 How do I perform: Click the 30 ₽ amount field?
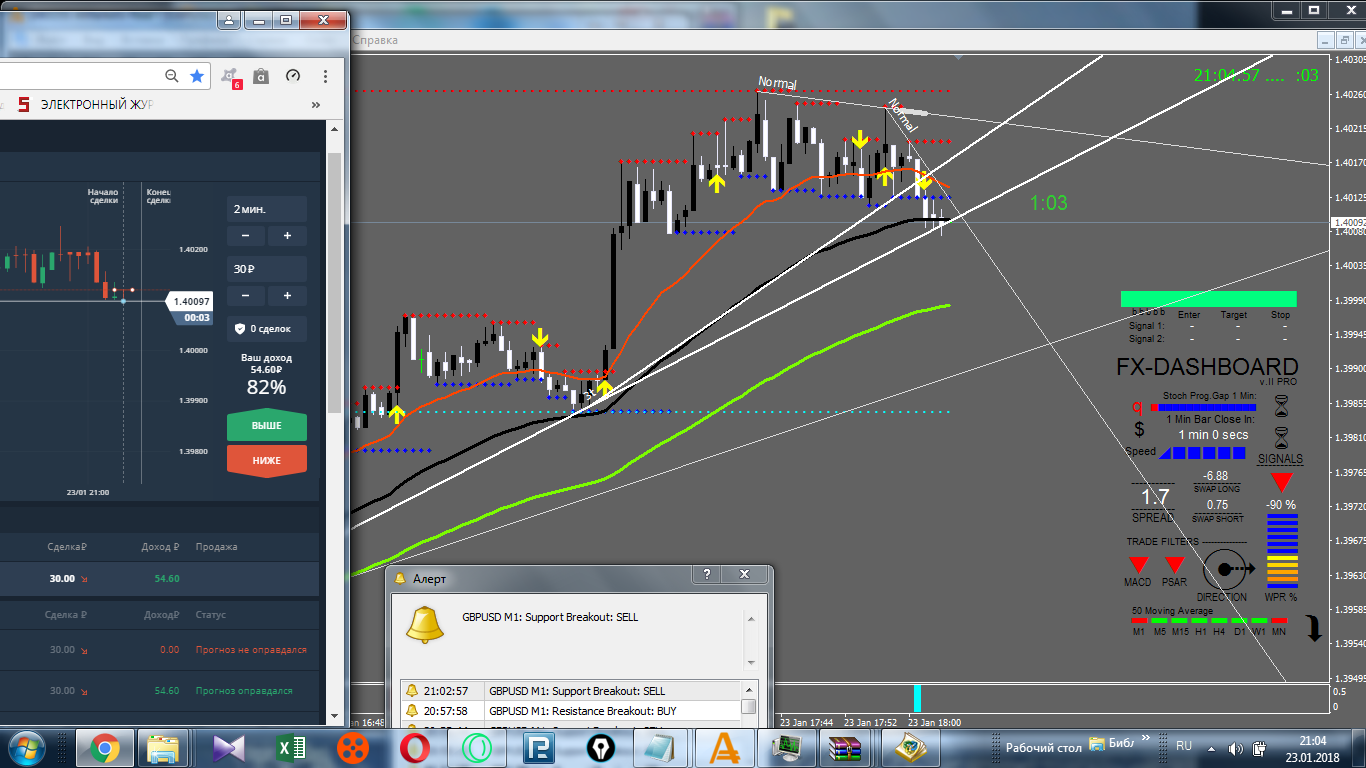tap(267, 269)
